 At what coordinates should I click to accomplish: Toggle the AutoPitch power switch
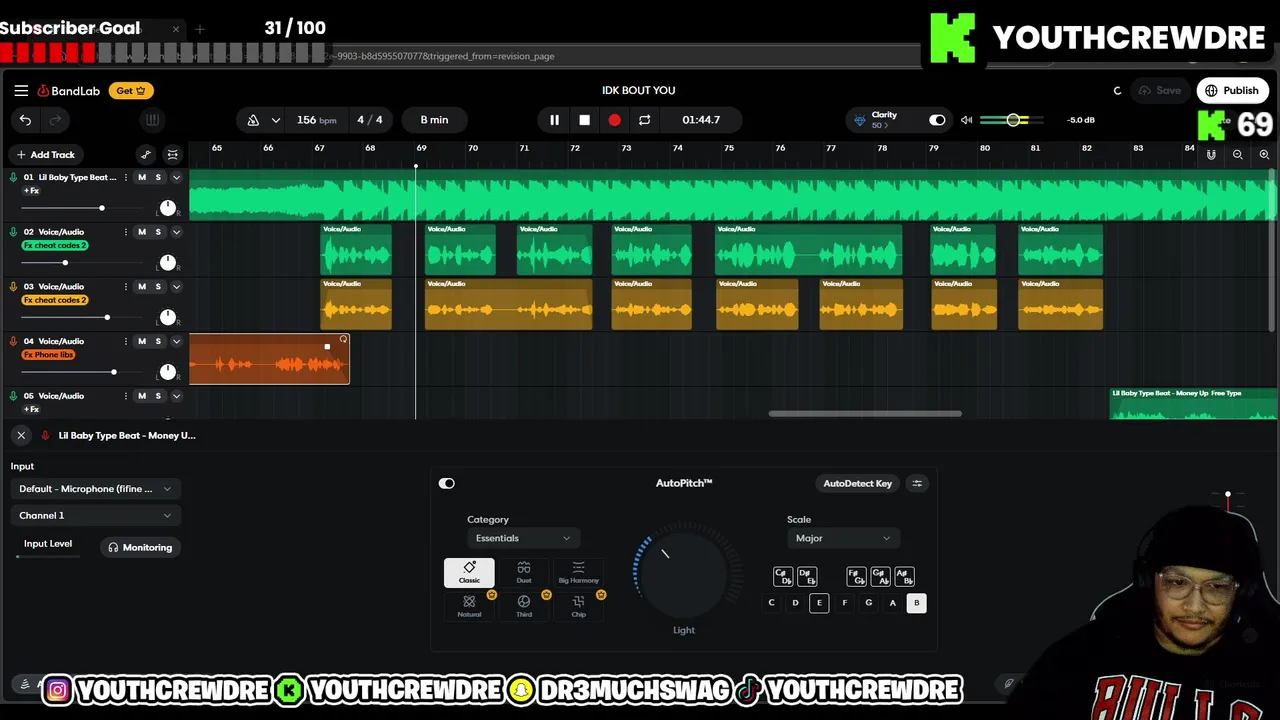(x=447, y=483)
